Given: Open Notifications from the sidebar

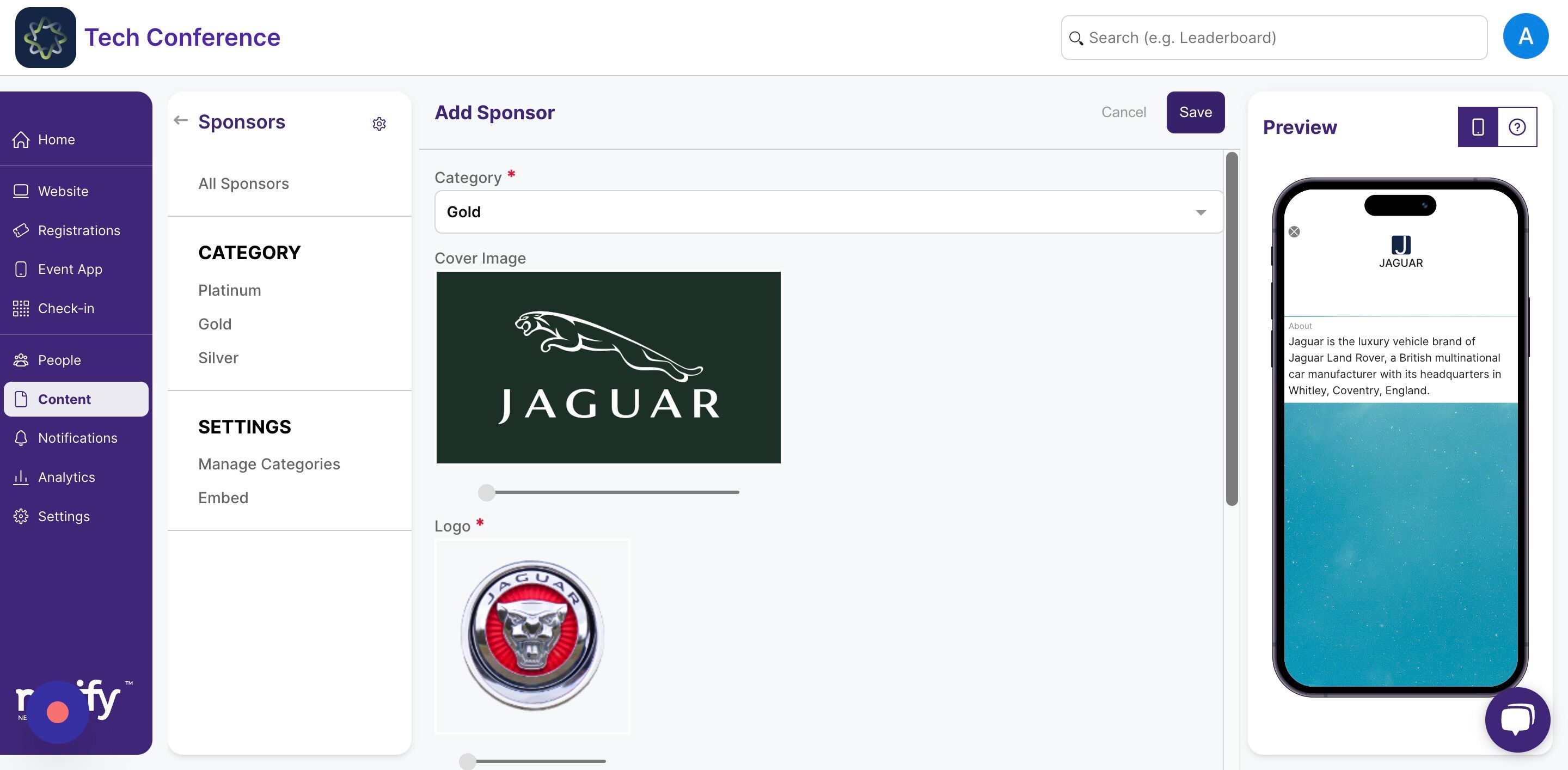Looking at the screenshot, I should tap(77, 438).
